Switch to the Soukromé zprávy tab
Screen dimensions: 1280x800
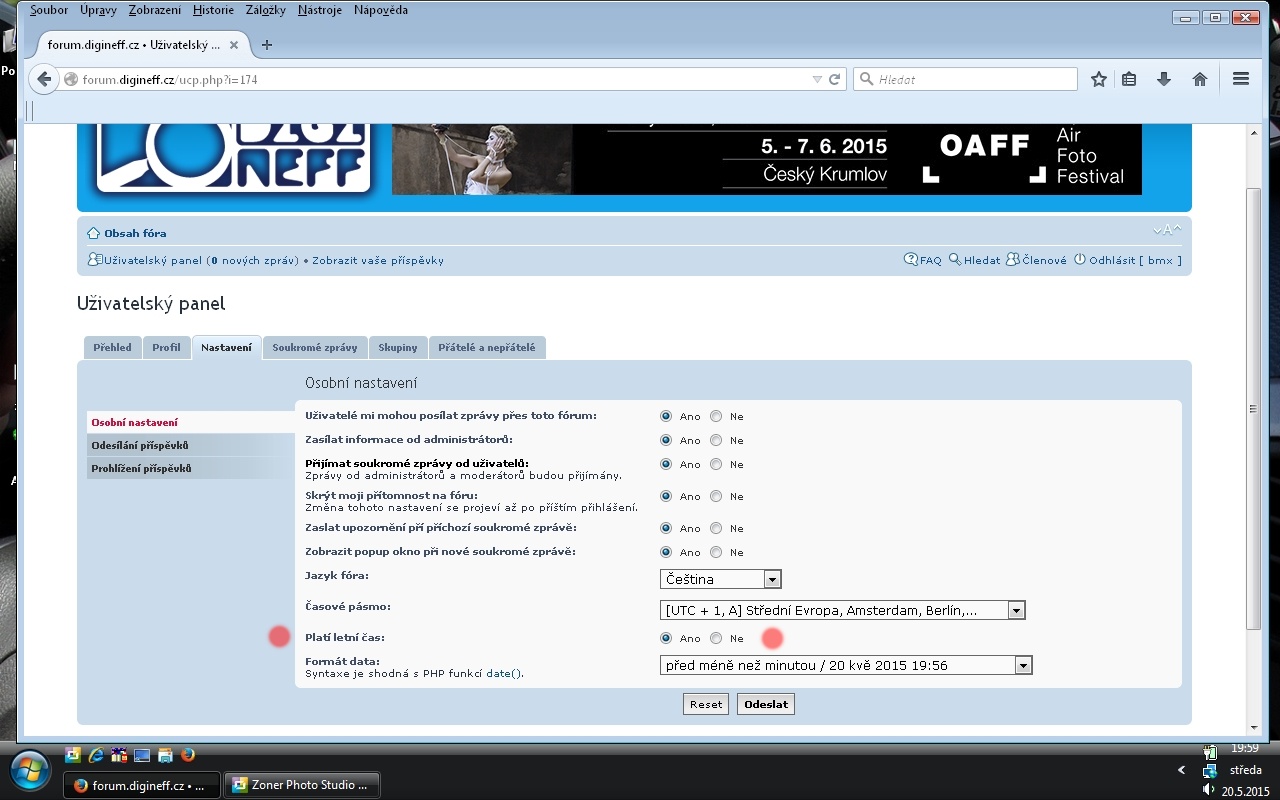[x=314, y=348]
